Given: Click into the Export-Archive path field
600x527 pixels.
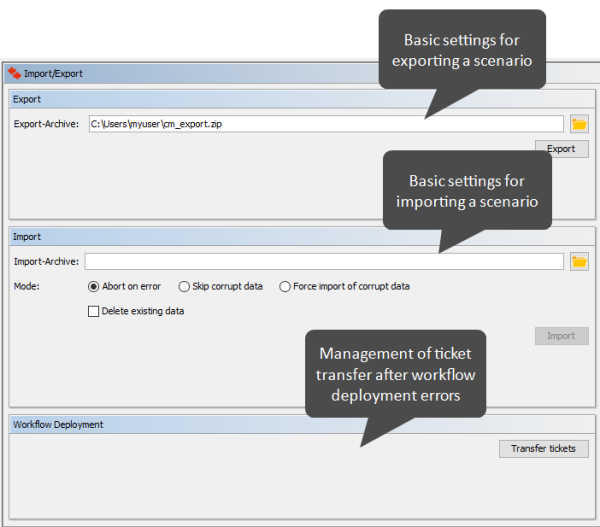Looking at the screenshot, I should (x=325, y=124).
